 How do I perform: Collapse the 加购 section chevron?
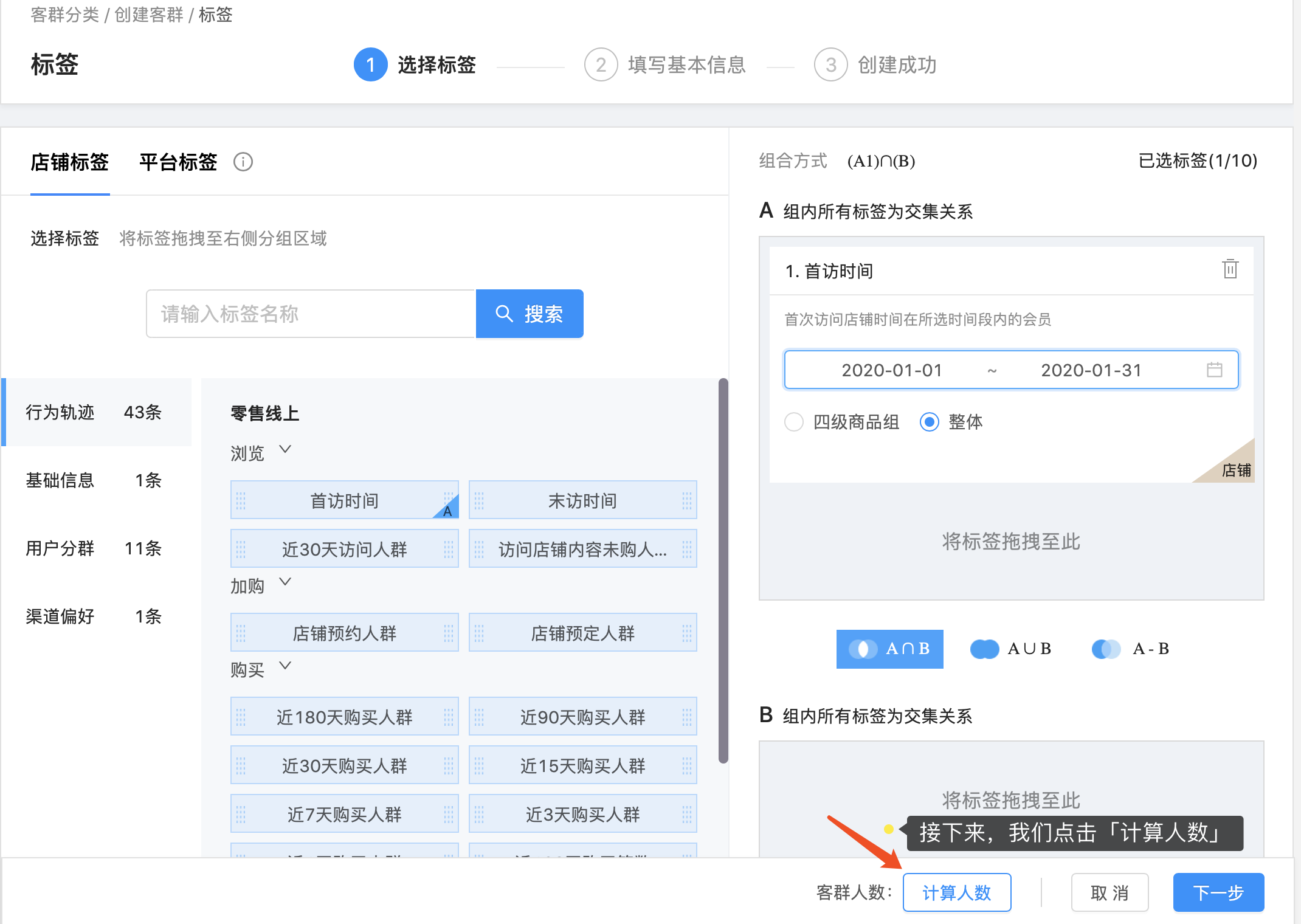[x=285, y=582]
